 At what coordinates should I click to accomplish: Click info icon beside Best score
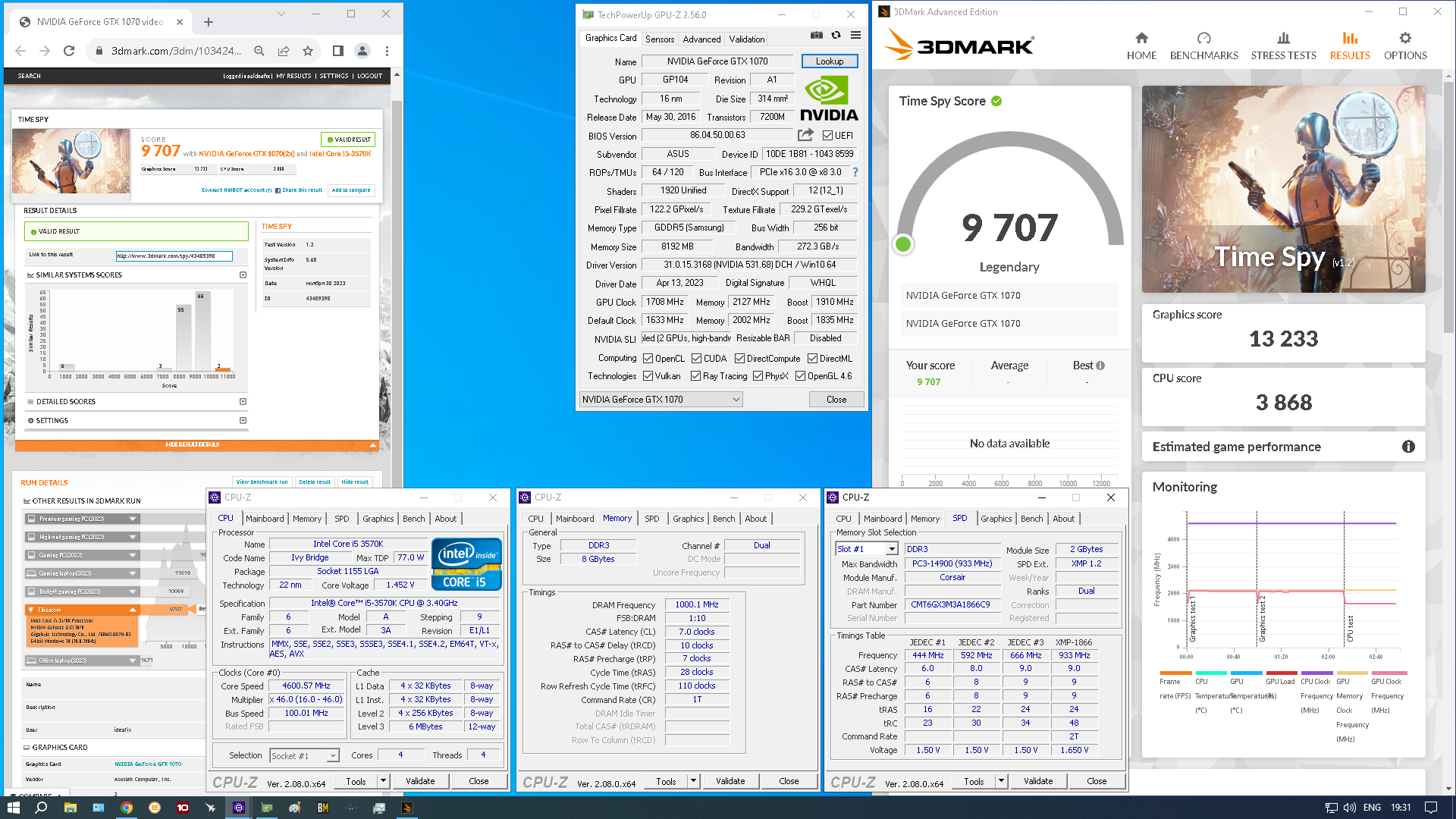click(x=1100, y=366)
